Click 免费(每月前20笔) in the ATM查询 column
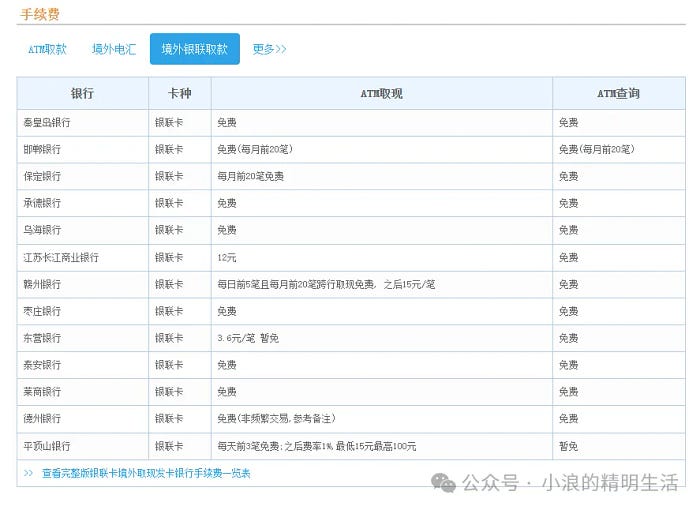The width and height of the screenshot is (700, 510). coord(596,149)
